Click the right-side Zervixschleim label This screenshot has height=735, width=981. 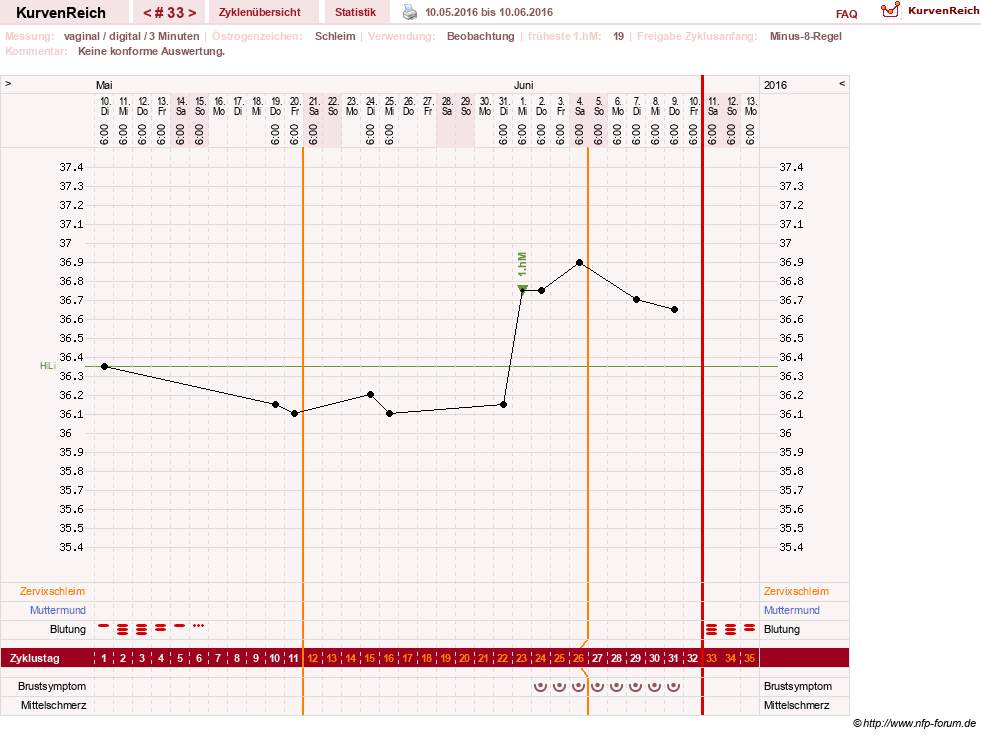pyautogui.click(x=796, y=591)
